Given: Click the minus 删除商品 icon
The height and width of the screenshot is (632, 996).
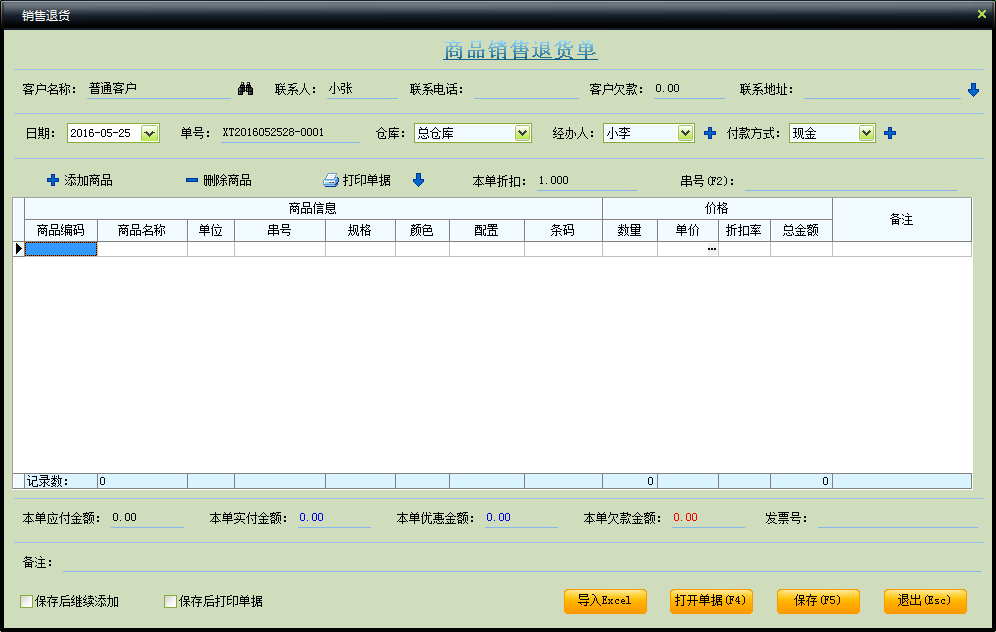Looking at the screenshot, I should [x=192, y=180].
